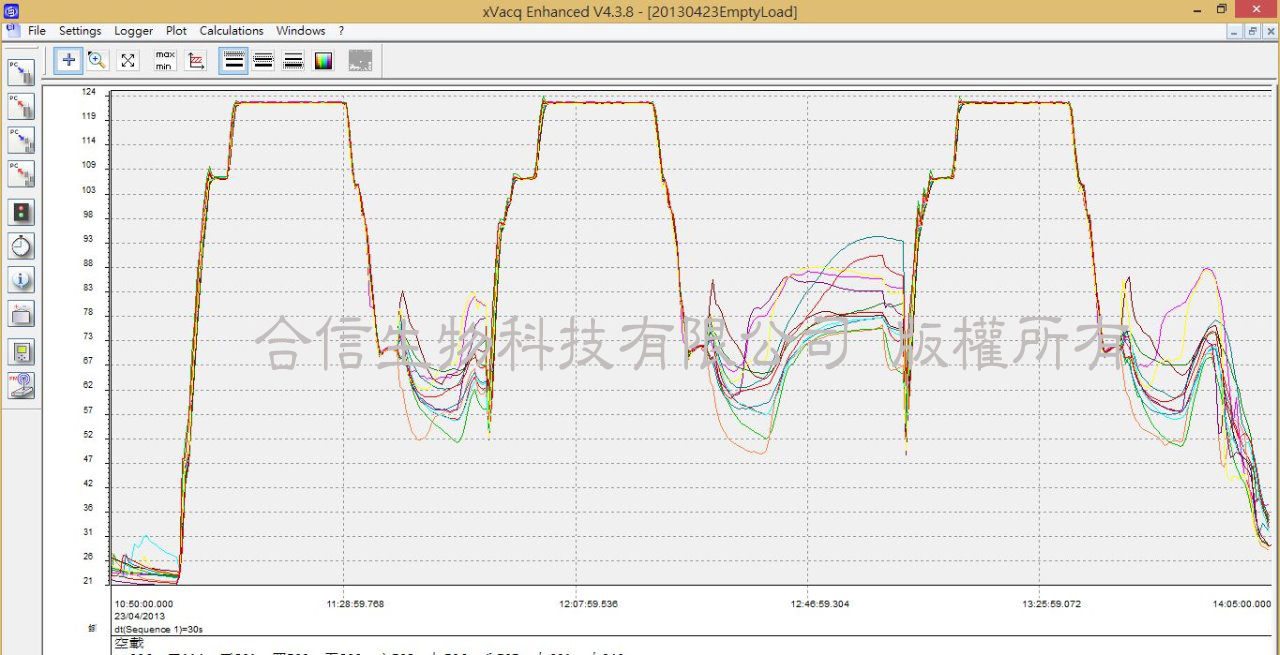Toggle the third horizontal lines display mode

point(293,60)
